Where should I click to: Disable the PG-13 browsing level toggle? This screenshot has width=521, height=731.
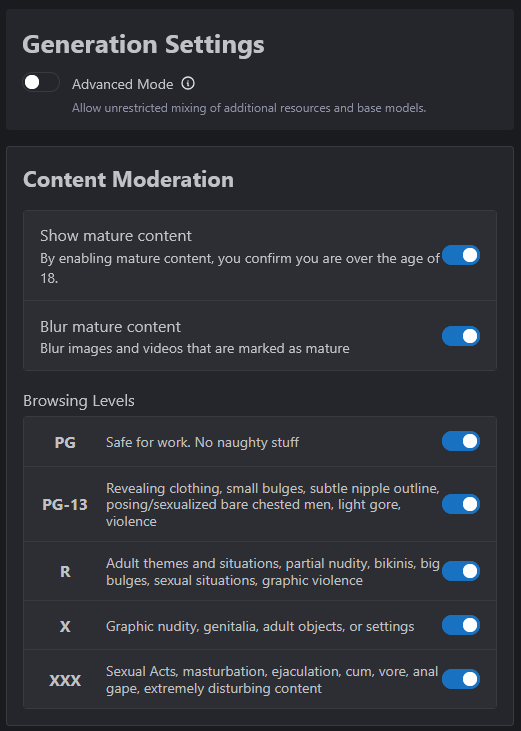pyautogui.click(x=460, y=504)
